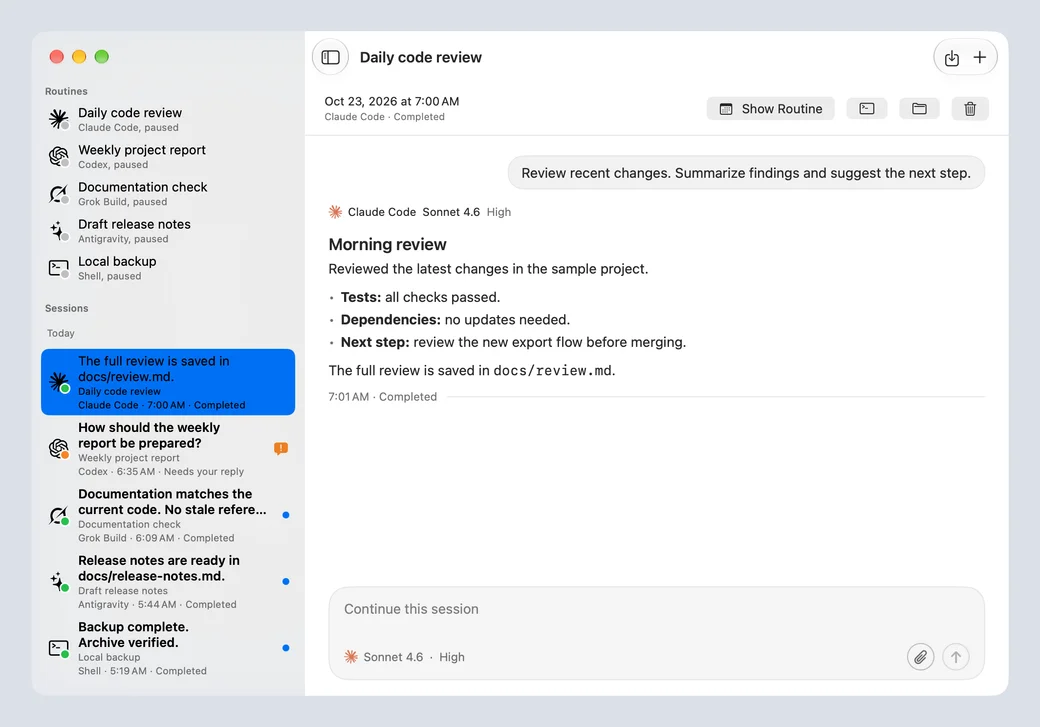Click '7:01 AM · Completed' status line
Viewport: 1040px width, 727px height.
pos(383,397)
